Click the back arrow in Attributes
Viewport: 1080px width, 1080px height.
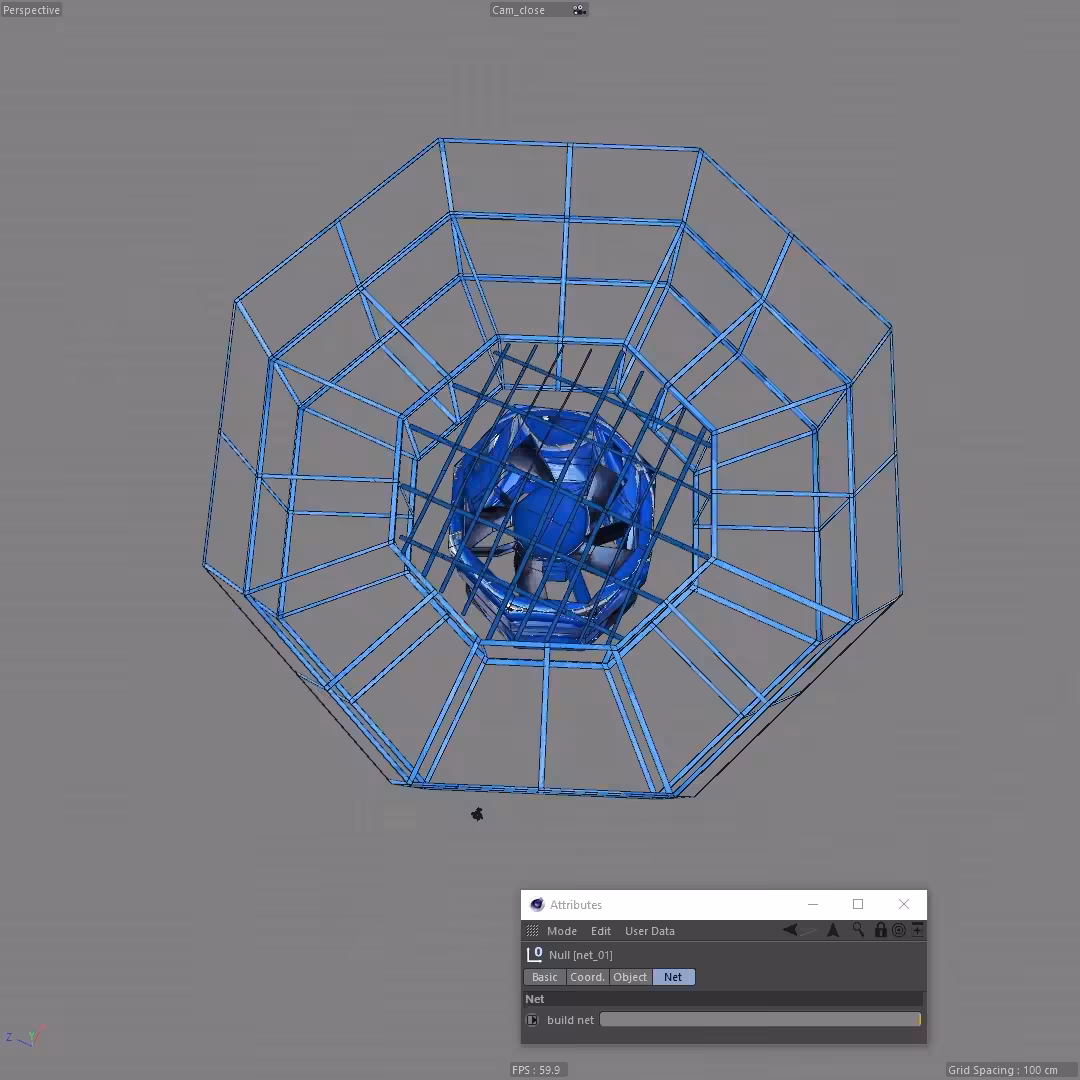tap(790, 930)
